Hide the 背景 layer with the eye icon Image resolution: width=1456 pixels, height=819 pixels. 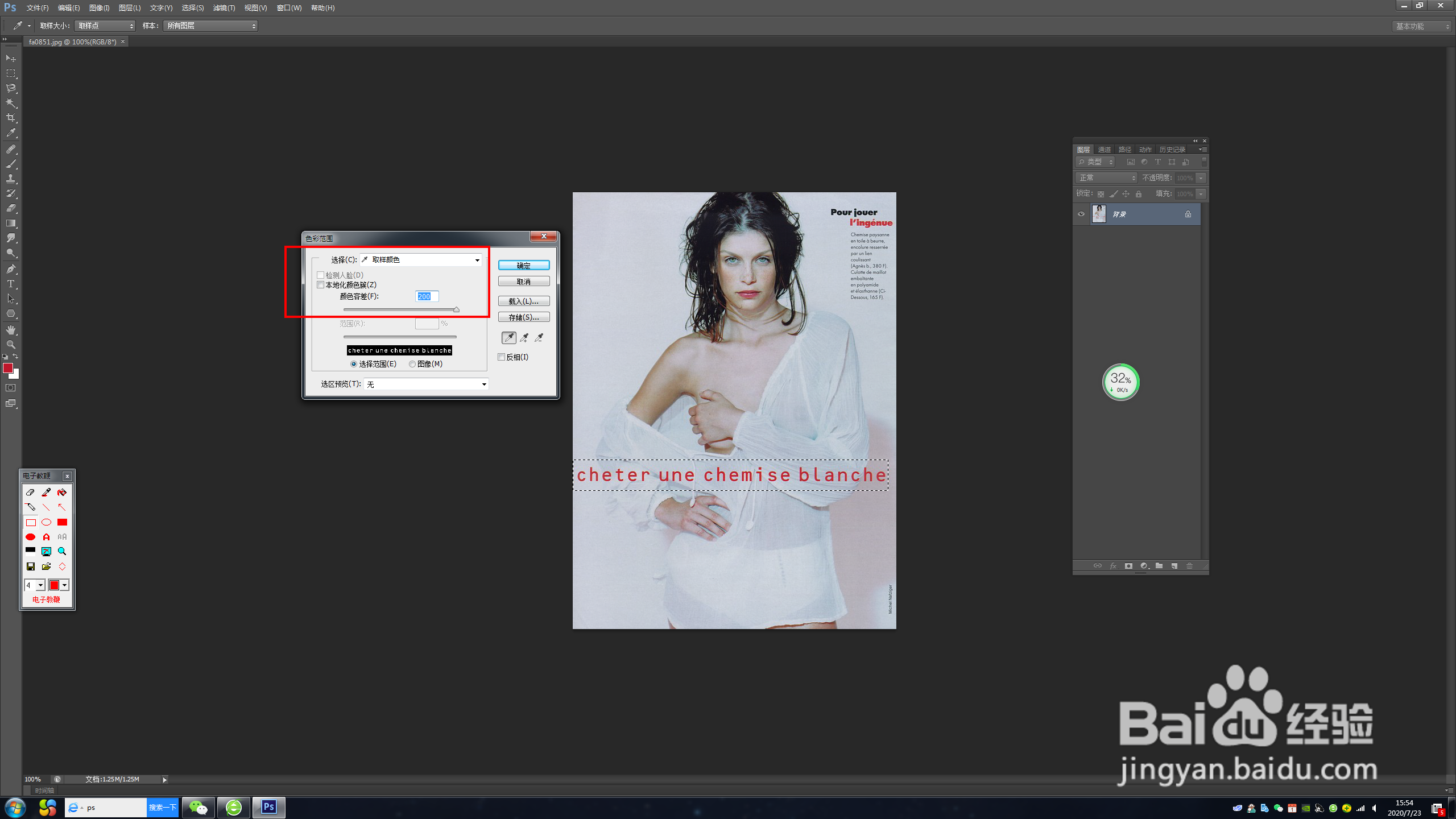1081,214
